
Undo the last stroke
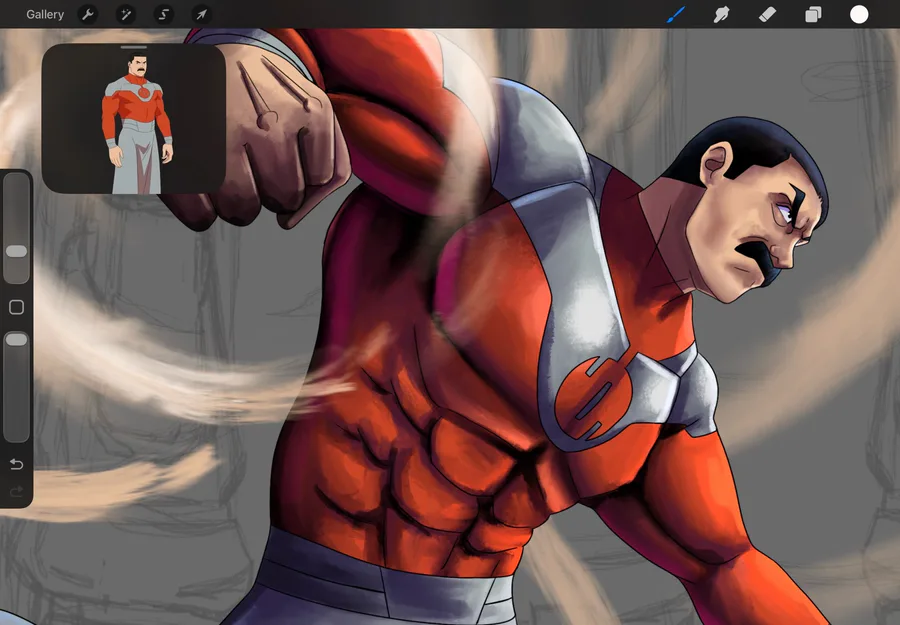pyautogui.click(x=17, y=464)
